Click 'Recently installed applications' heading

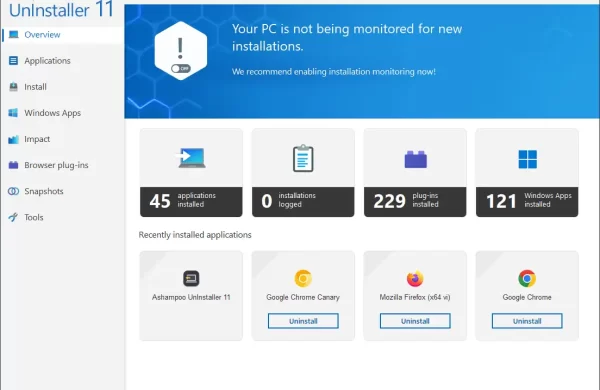tap(195, 235)
